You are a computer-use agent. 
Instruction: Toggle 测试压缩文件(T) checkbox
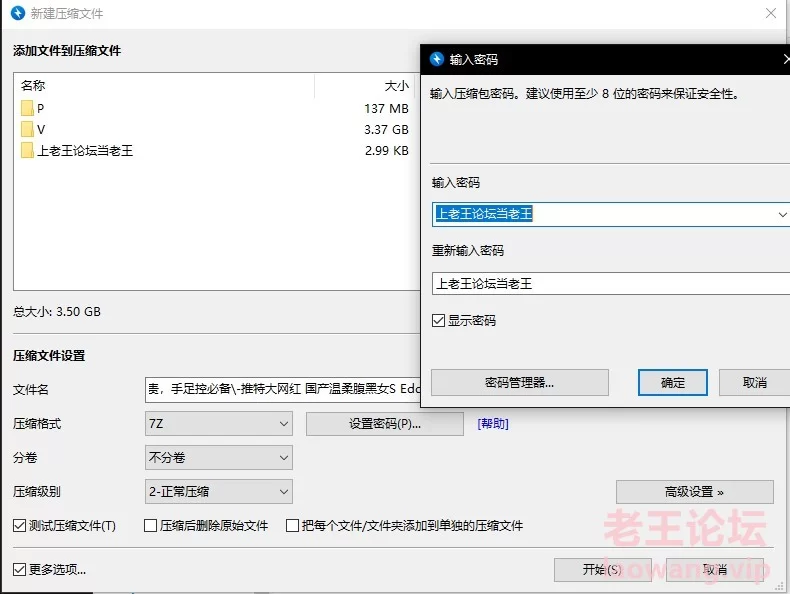point(19,526)
